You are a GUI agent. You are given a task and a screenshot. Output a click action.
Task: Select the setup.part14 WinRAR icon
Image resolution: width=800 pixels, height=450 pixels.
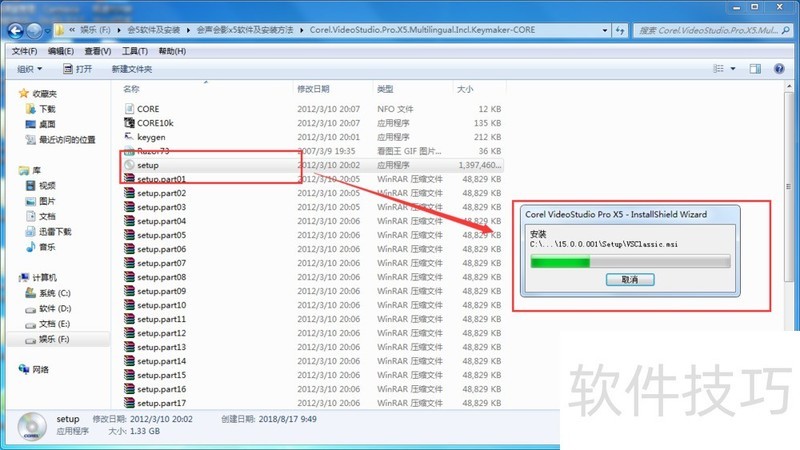(x=129, y=361)
